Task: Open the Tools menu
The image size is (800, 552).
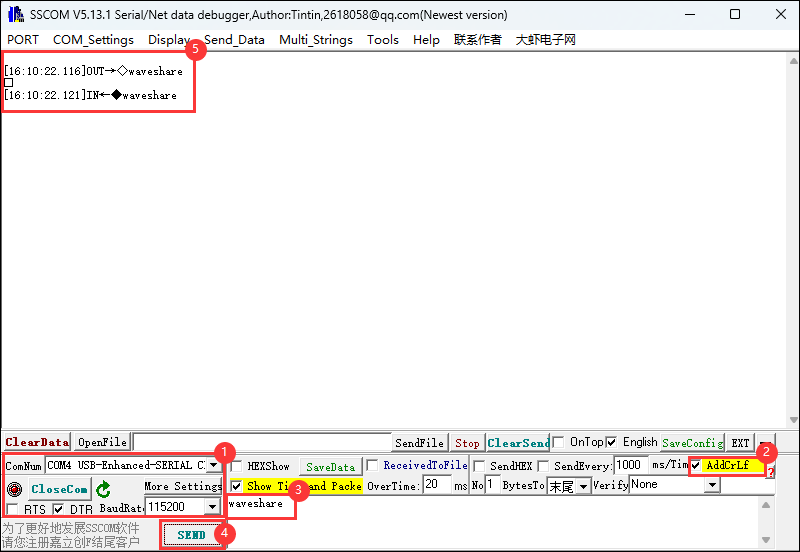Action: point(383,39)
